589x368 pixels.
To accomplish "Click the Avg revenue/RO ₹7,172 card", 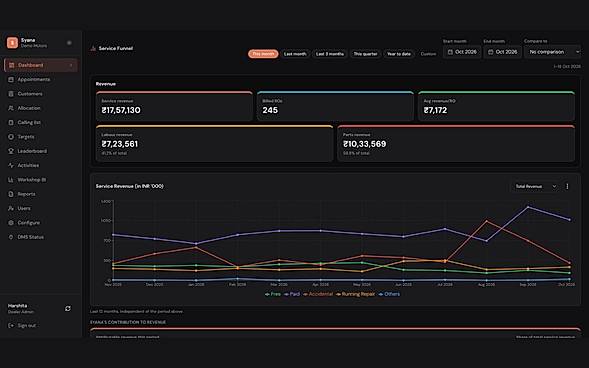I will (496, 106).
